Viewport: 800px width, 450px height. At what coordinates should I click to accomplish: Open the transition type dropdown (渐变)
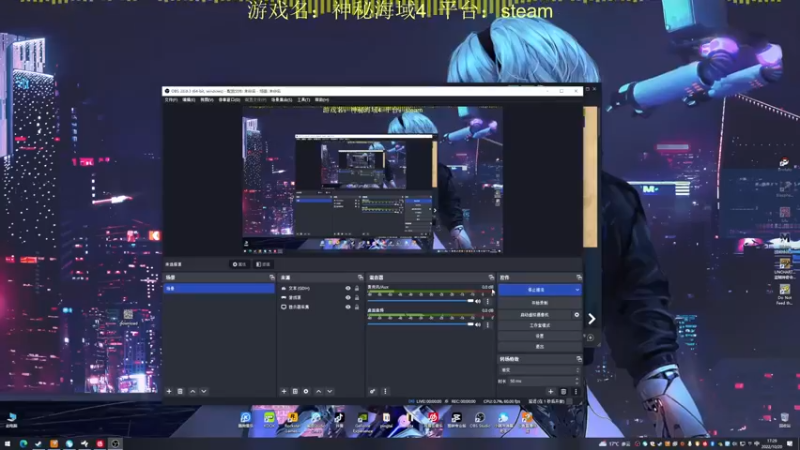click(x=539, y=370)
